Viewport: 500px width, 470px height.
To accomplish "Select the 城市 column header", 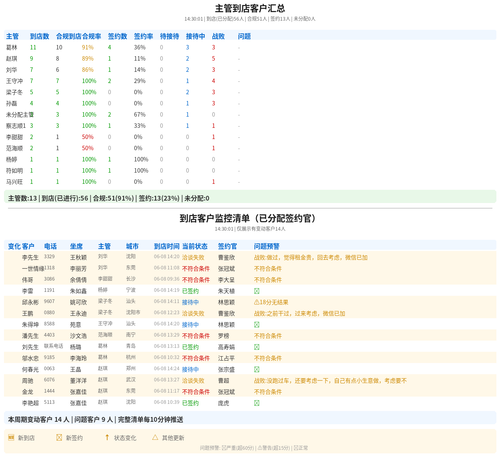I will tap(132, 246).
